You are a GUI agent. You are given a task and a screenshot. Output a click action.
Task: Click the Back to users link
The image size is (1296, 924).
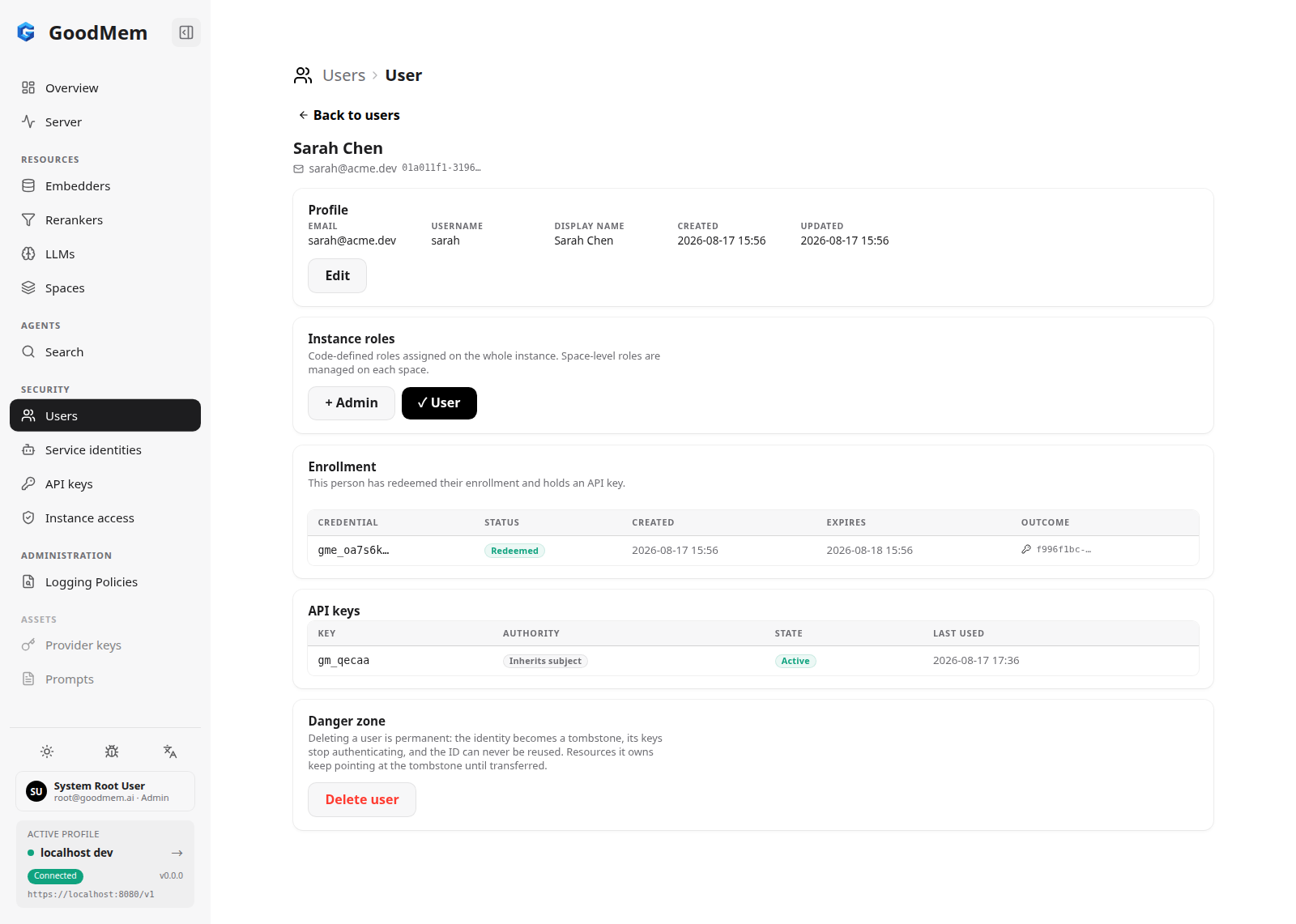pos(349,115)
